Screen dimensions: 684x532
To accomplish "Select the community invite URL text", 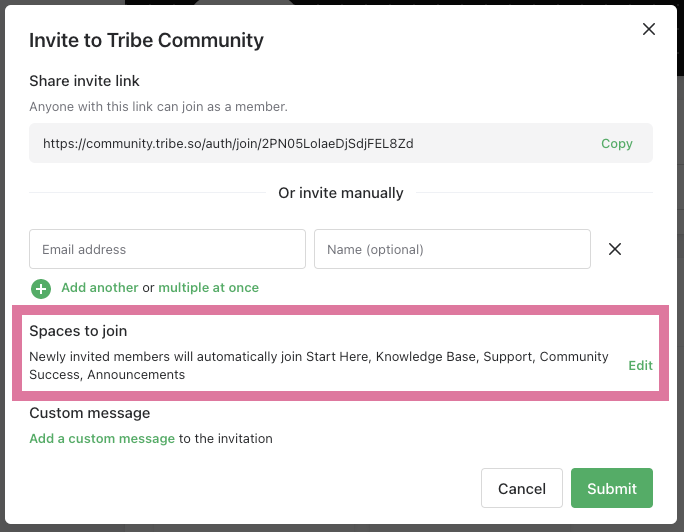I will (x=228, y=144).
